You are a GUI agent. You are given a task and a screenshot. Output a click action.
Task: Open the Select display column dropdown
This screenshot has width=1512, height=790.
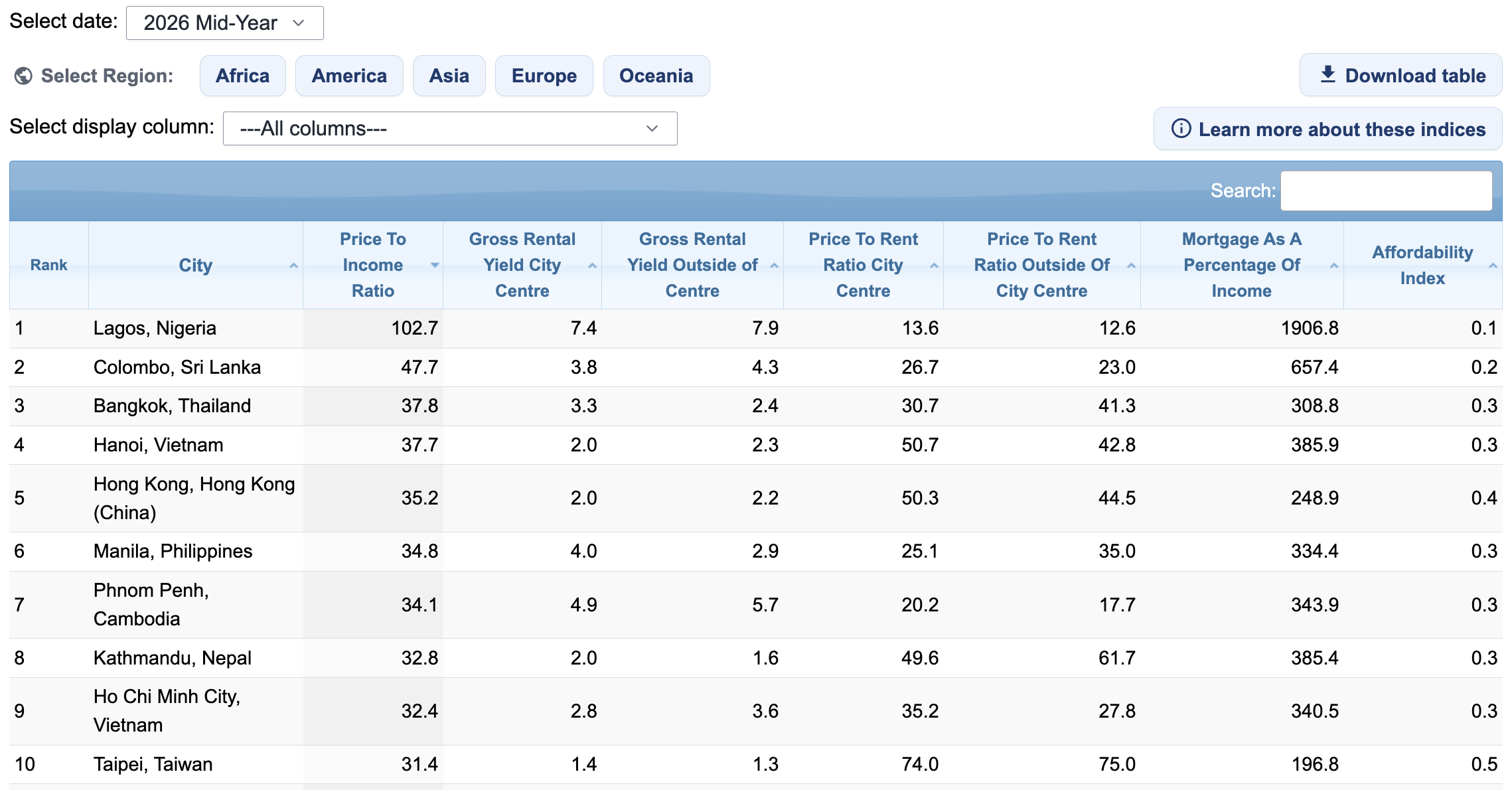tap(450, 128)
